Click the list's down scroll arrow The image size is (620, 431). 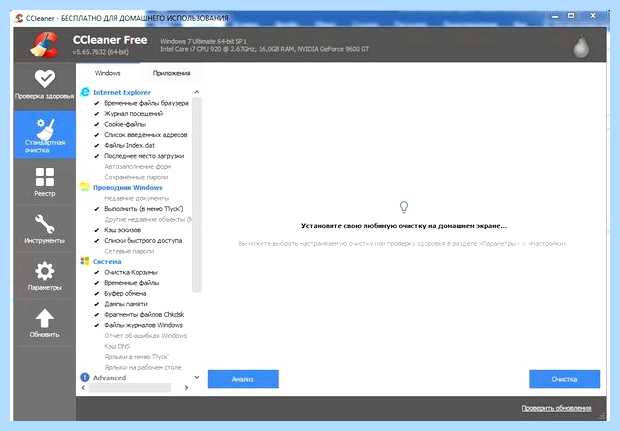[197, 378]
